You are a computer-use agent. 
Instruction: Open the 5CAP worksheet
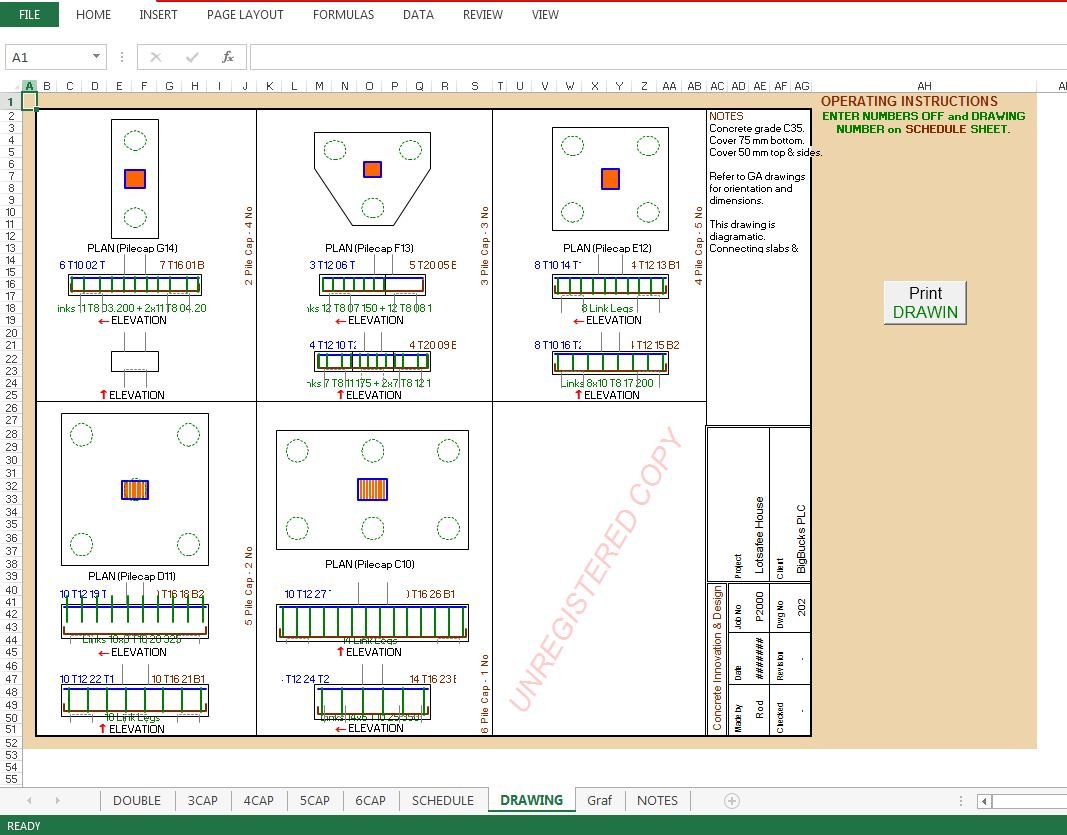pyautogui.click(x=314, y=800)
